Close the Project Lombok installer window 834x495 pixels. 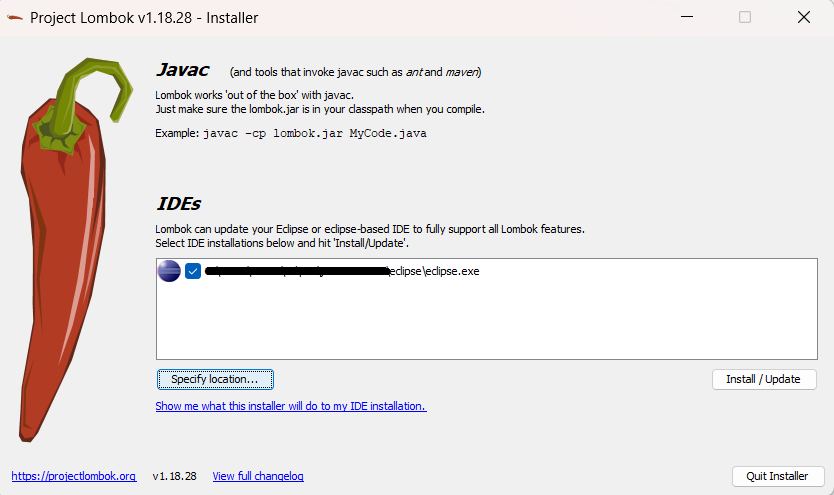804,17
